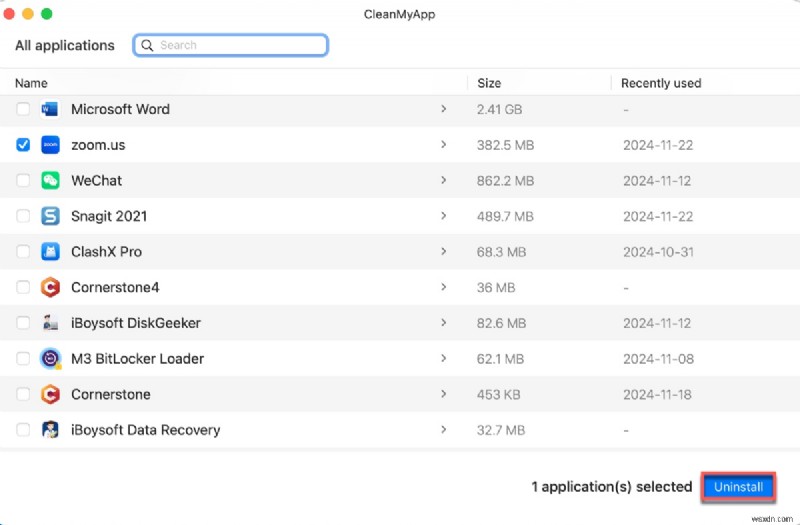This screenshot has height=525, width=800.
Task: Expand zoom.us details chevron
Action: 443,144
